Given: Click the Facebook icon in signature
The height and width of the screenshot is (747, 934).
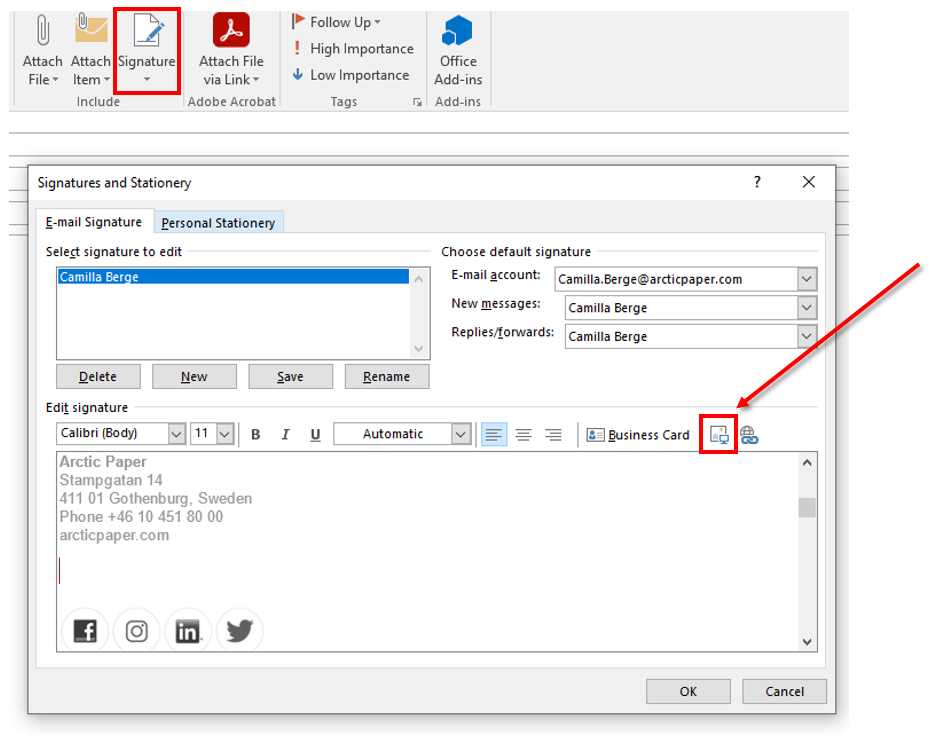Looking at the screenshot, I should coord(85,630).
